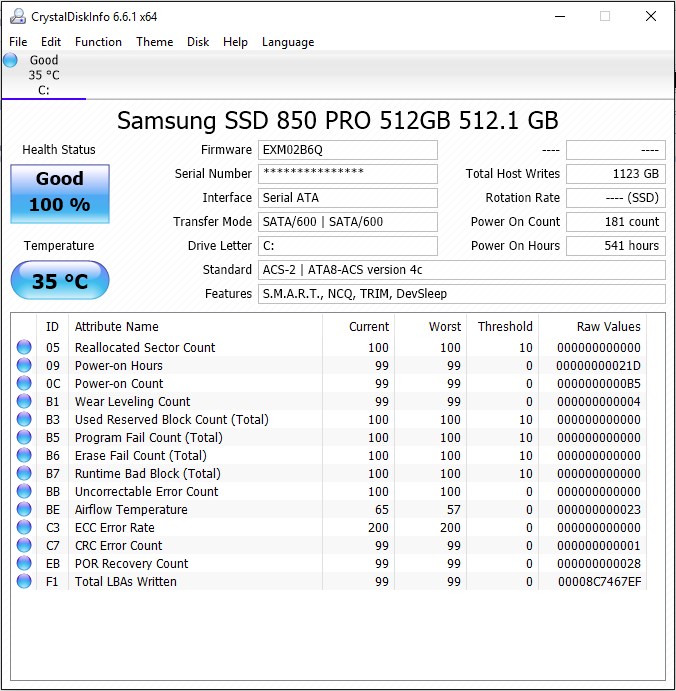The width and height of the screenshot is (676, 691).
Task: Select the Airflow Temperature attribute name
Action: pos(131,509)
